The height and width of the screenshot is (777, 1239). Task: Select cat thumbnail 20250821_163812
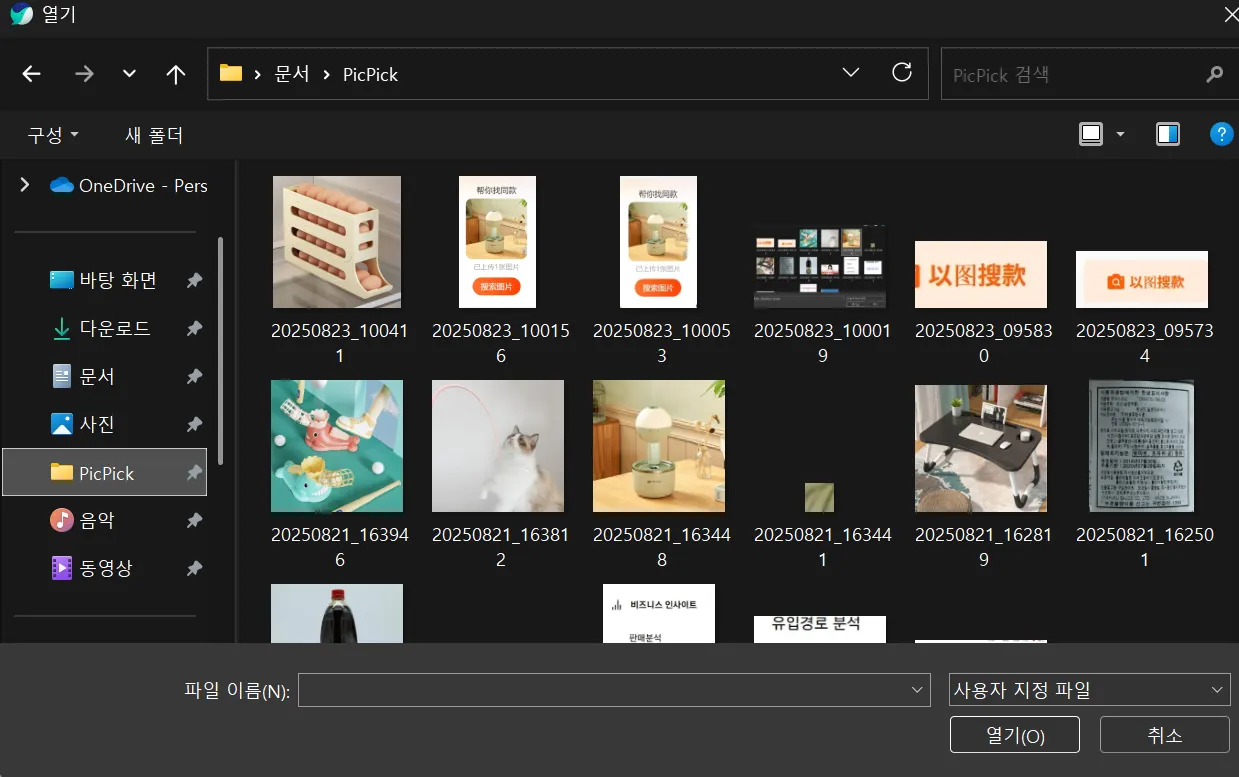[x=498, y=446]
